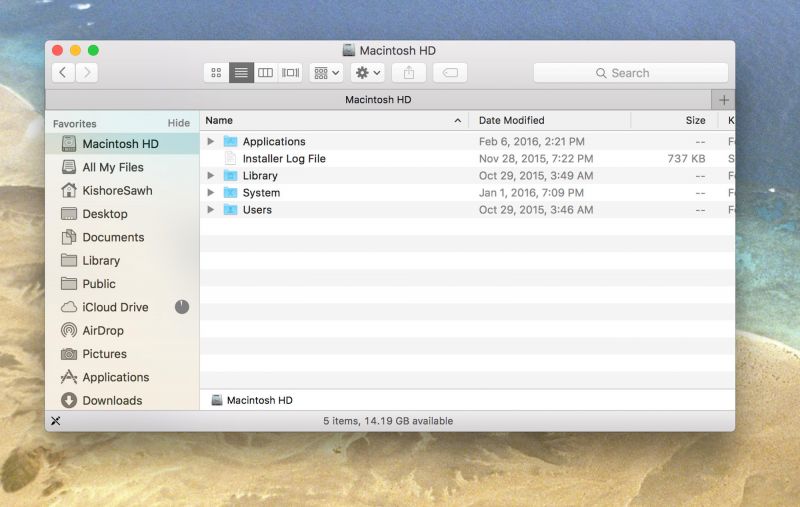The image size is (800, 507).
Task: Open Public folder in the sidebar
Action: coord(122,284)
